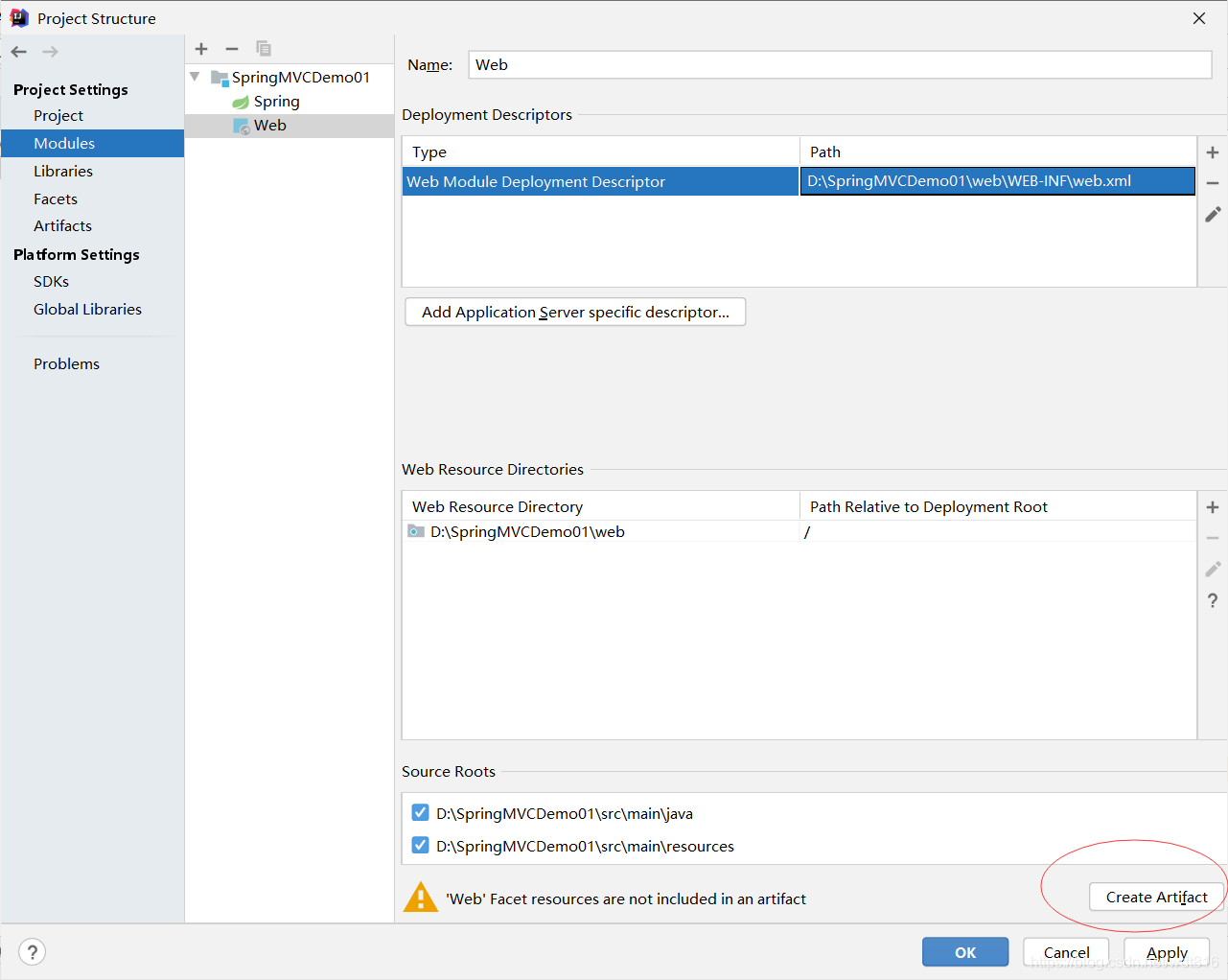Edit the deployment descriptor with pencil icon
The width and height of the screenshot is (1228, 980).
click(1213, 215)
